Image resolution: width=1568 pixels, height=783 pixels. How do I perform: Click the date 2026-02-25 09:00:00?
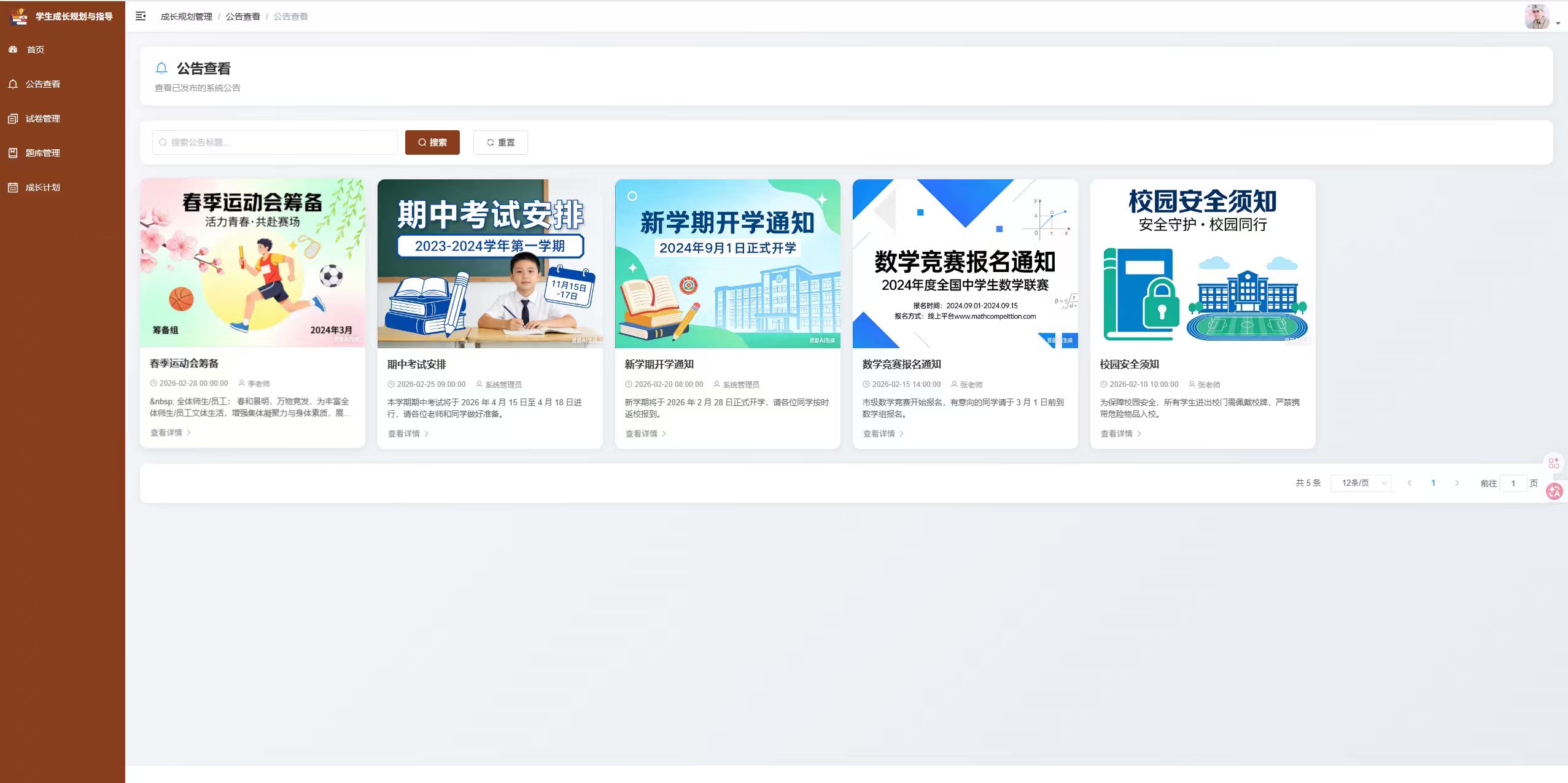[431, 385]
